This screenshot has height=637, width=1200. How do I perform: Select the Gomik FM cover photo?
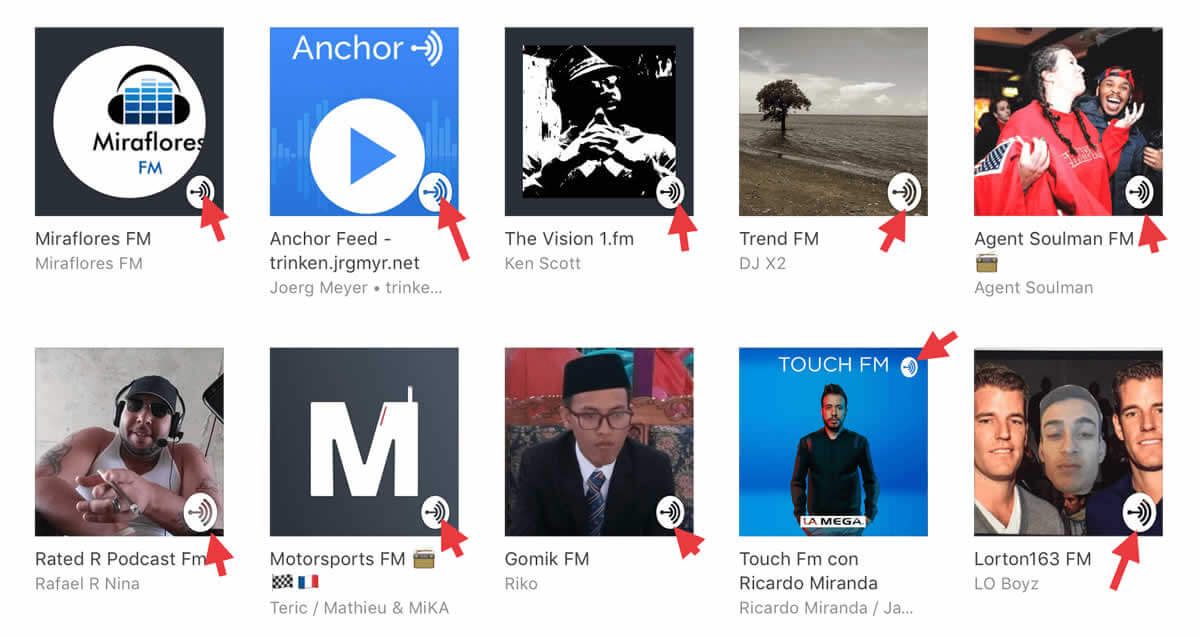599,442
